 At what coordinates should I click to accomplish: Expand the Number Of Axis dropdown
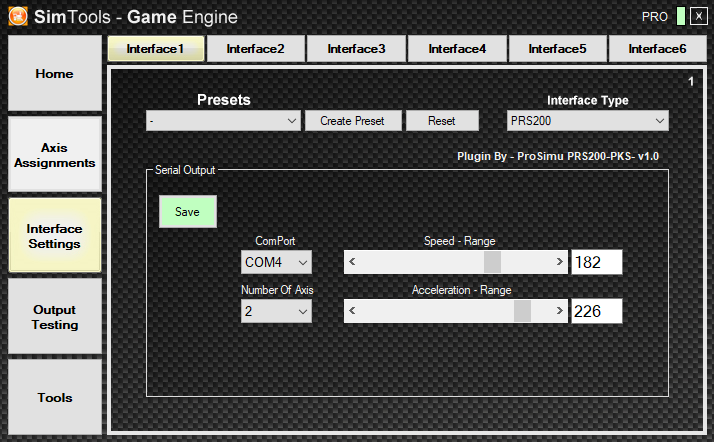tap(276, 311)
